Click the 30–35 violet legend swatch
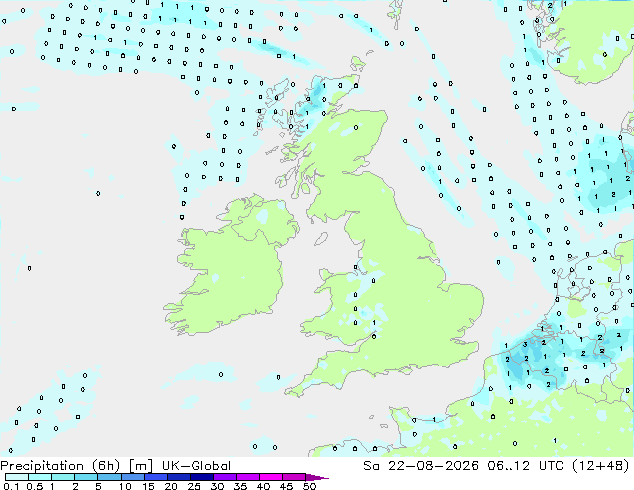This screenshot has width=634, height=490. pyautogui.click(x=224, y=477)
